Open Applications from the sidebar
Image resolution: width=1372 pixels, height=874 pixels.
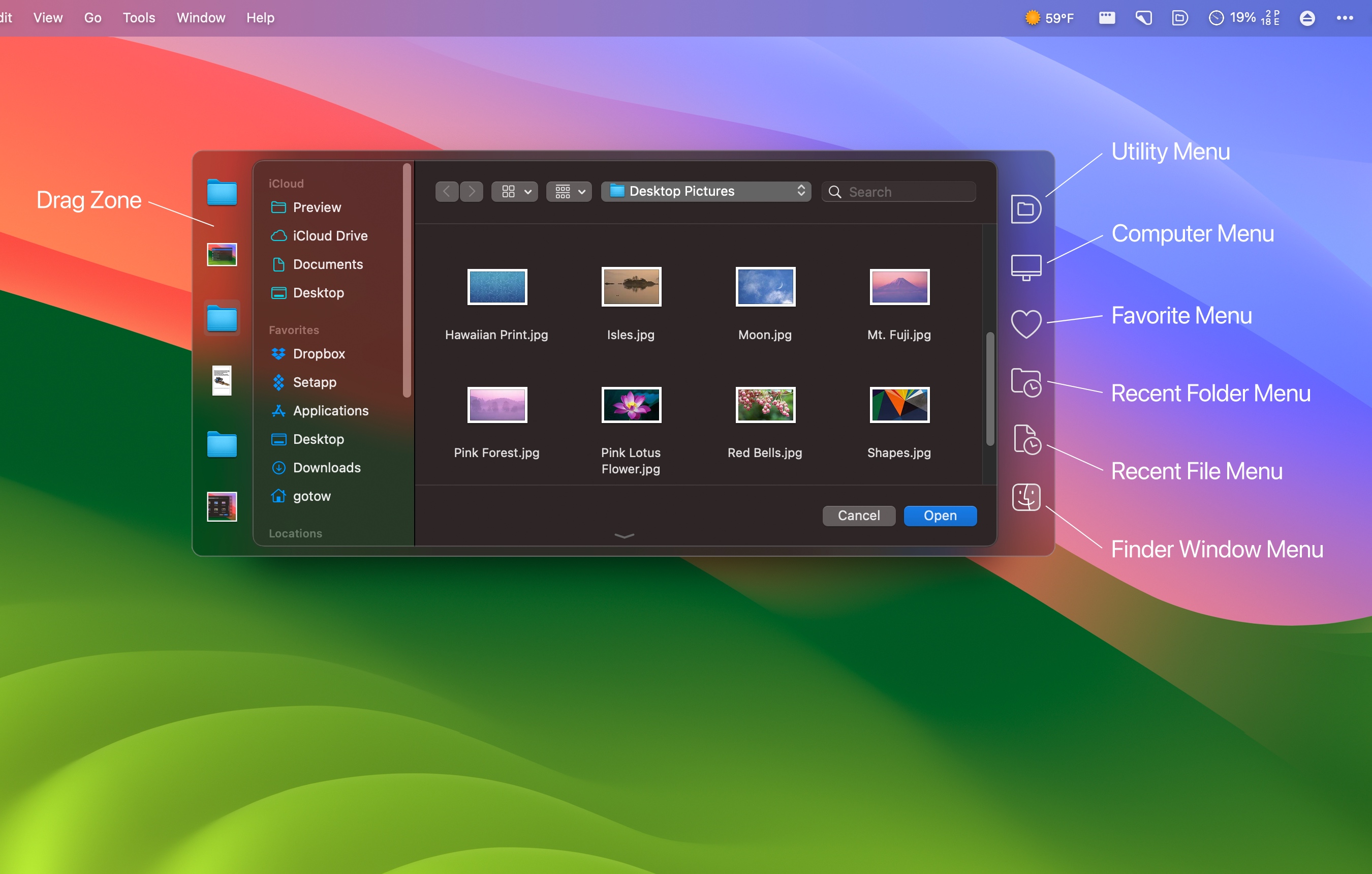(330, 410)
